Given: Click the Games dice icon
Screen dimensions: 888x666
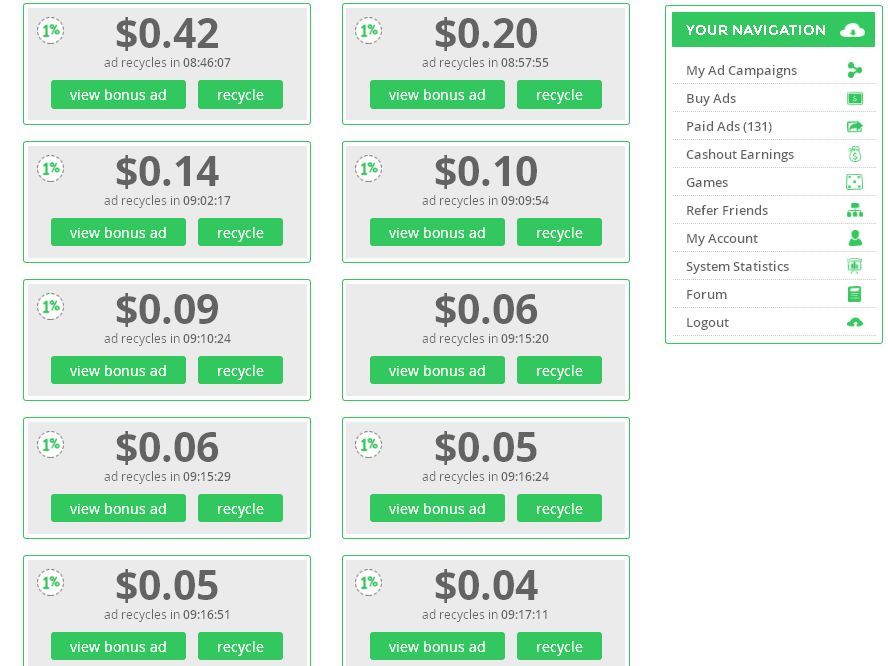Looking at the screenshot, I should [855, 182].
